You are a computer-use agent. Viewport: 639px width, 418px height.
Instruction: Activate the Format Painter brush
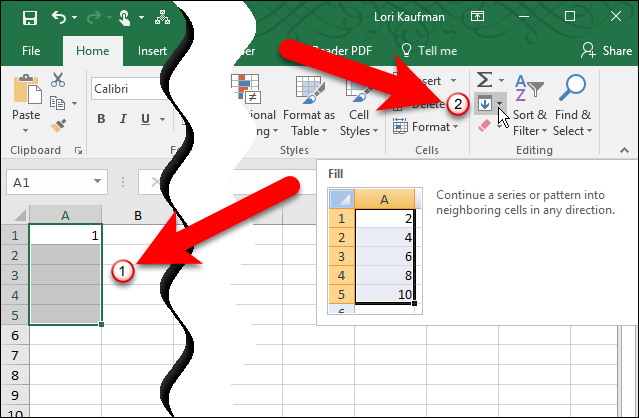point(58,125)
